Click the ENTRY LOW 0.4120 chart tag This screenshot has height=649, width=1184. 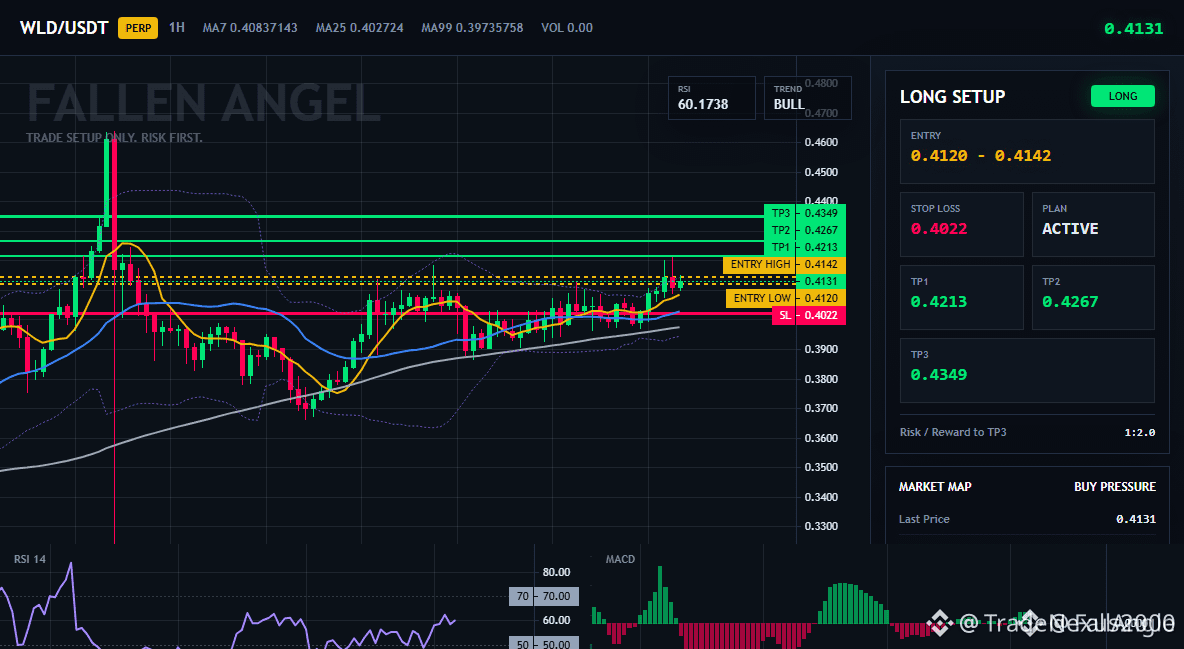coord(786,298)
